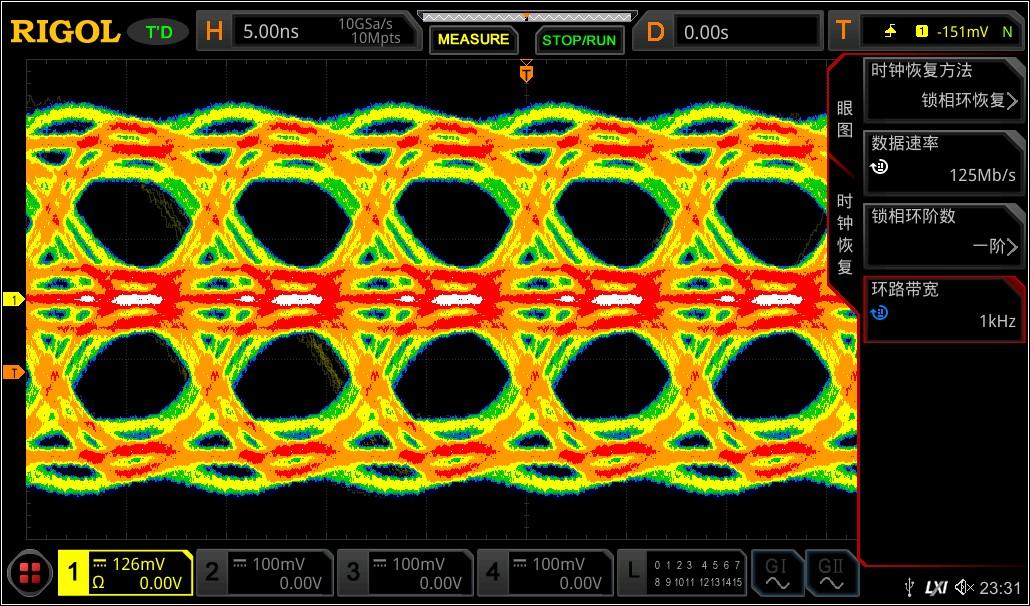Click the orange H horizontal label
1030x606 pixels.
pyautogui.click(x=215, y=31)
